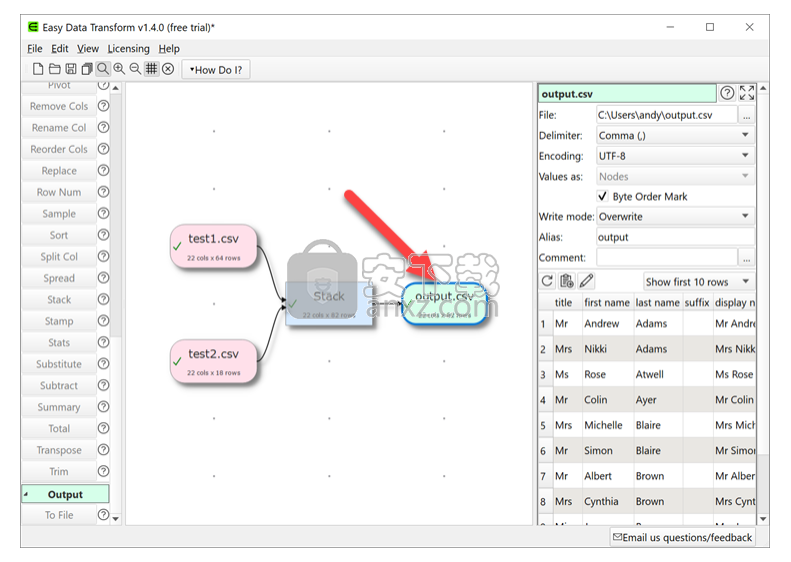Screen dimensions: 791x562
Task: Click the pencil edit icon
Action: [586, 281]
